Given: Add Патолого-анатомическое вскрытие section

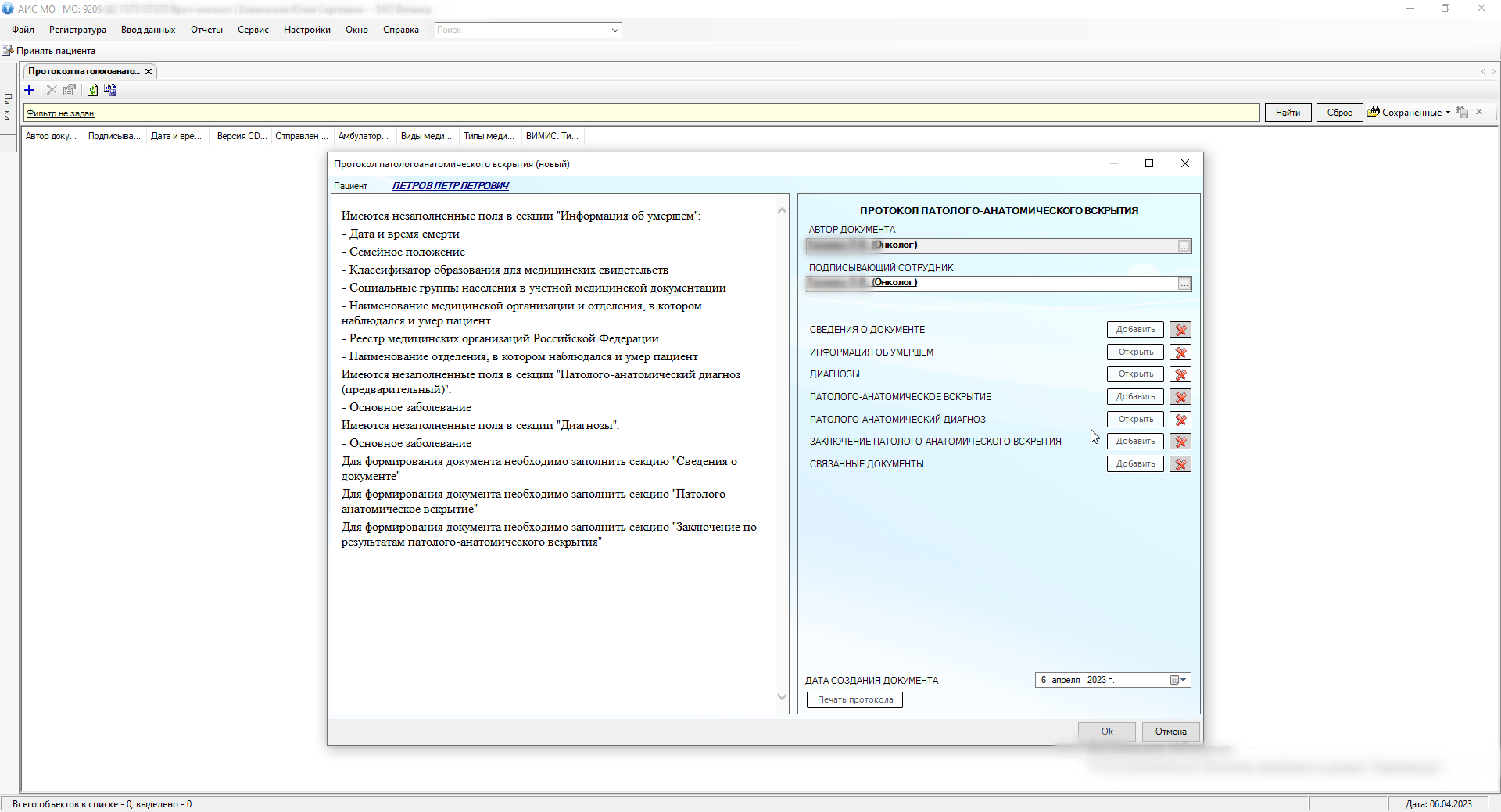Looking at the screenshot, I should (x=1135, y=397).
